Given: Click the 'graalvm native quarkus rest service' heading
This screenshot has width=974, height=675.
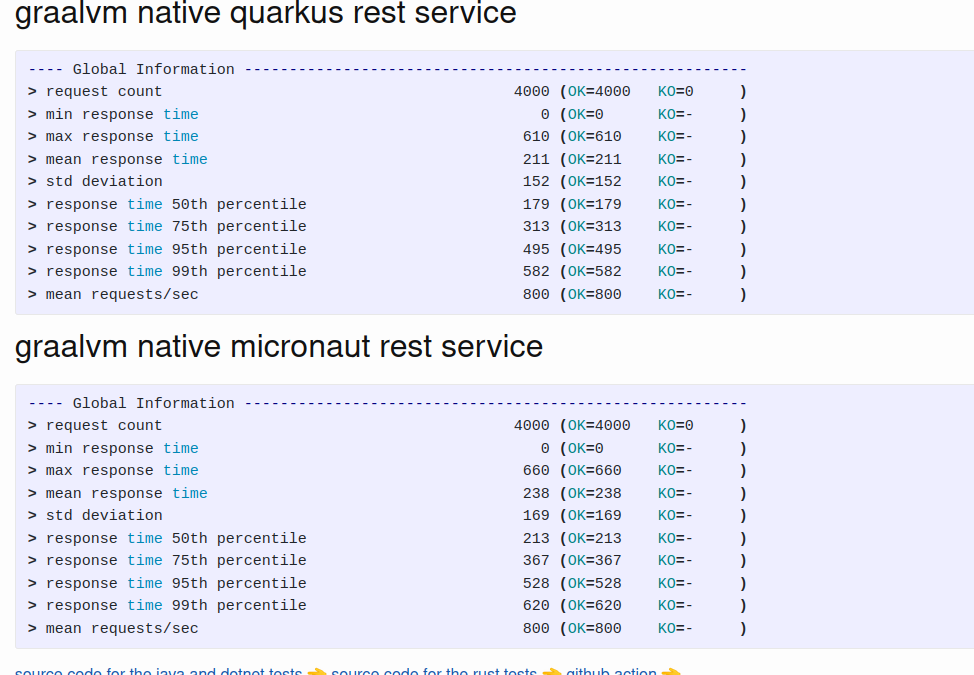Looking at the screenshot, I should tap(266, 13).
